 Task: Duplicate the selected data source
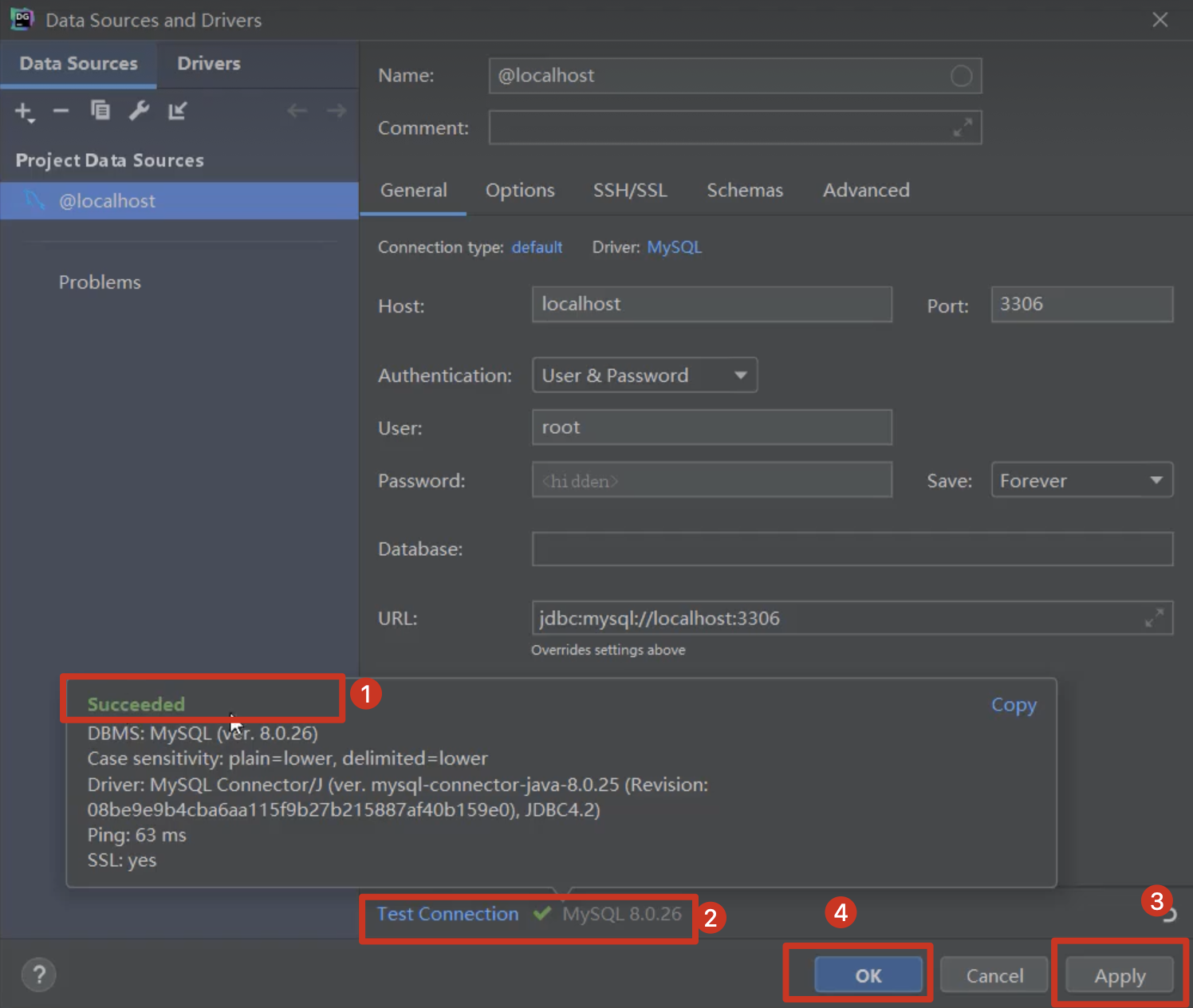[x=100, y=110]
